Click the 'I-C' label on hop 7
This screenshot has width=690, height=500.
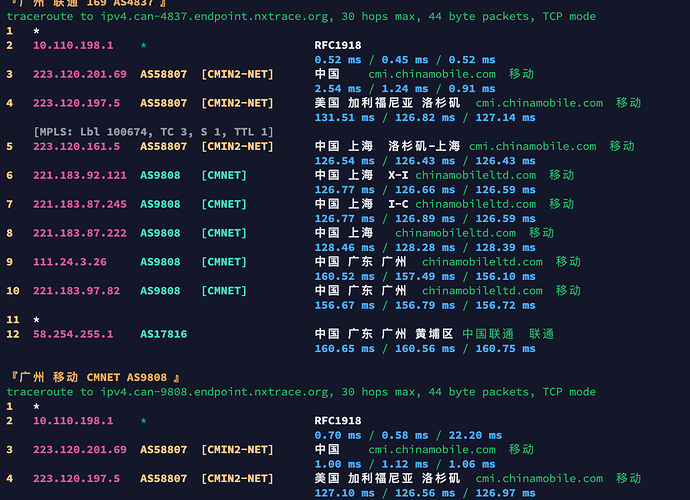398,204
